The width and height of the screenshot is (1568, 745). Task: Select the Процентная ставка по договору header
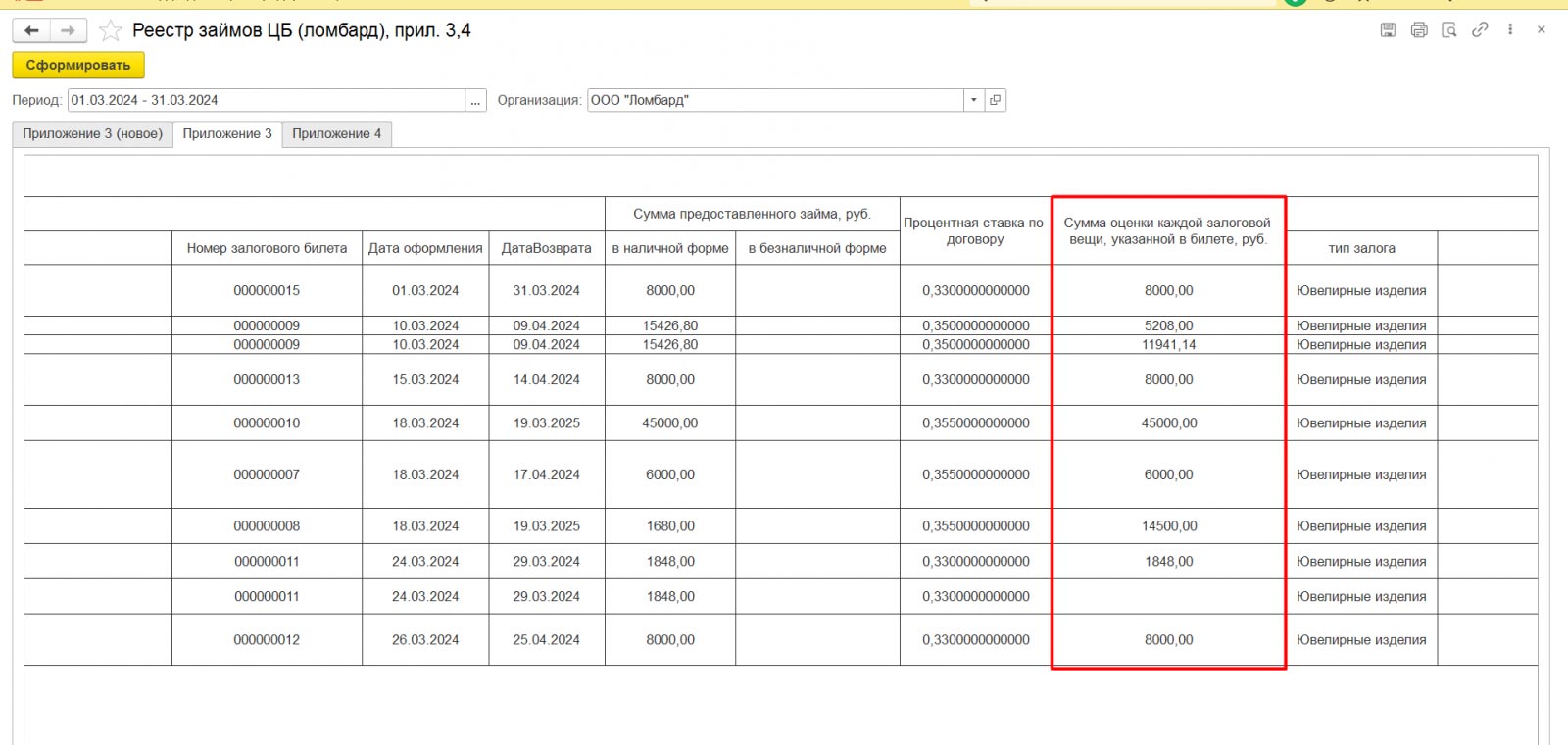click(x=975, y=231)
